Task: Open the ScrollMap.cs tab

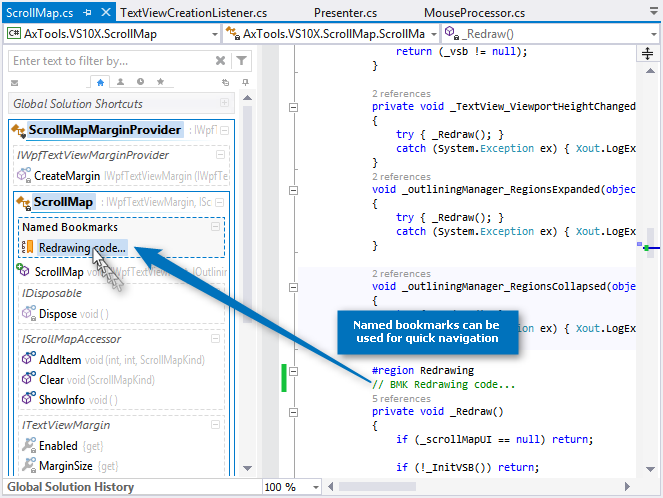Action: pyautogui.click(x=39, y=13)
